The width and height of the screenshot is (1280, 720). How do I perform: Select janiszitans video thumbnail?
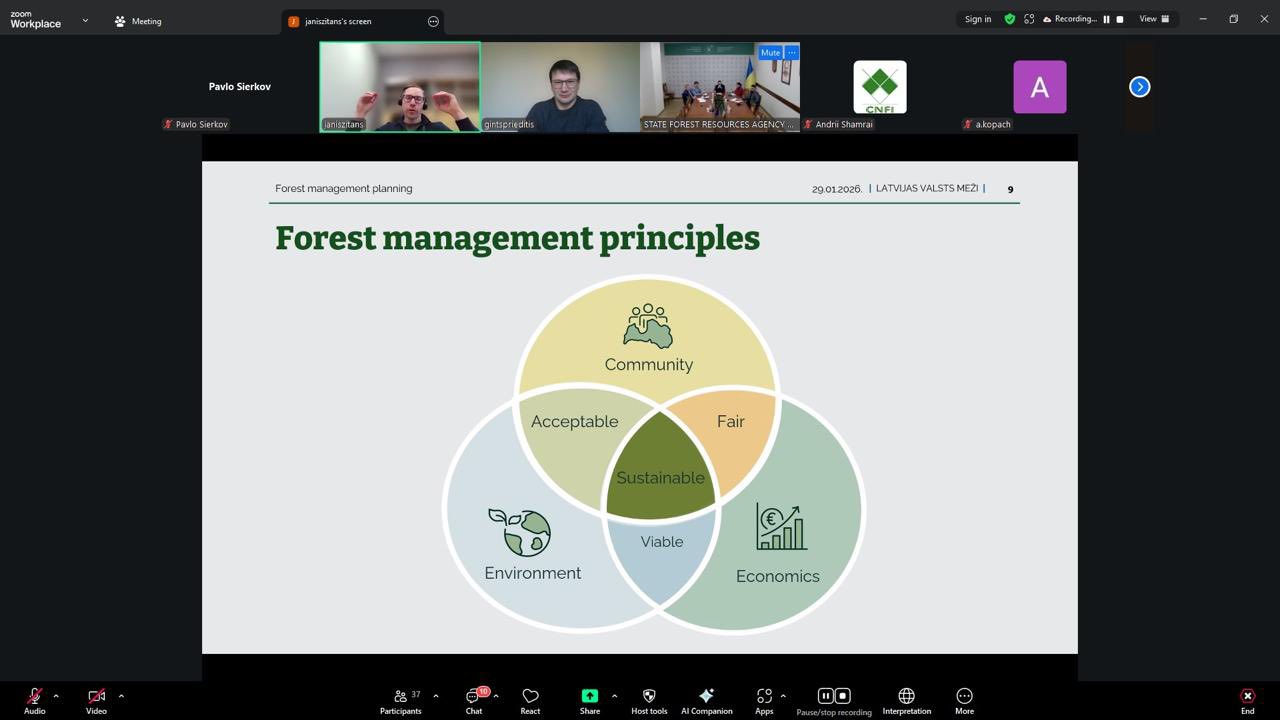click(x=400, y=87)
